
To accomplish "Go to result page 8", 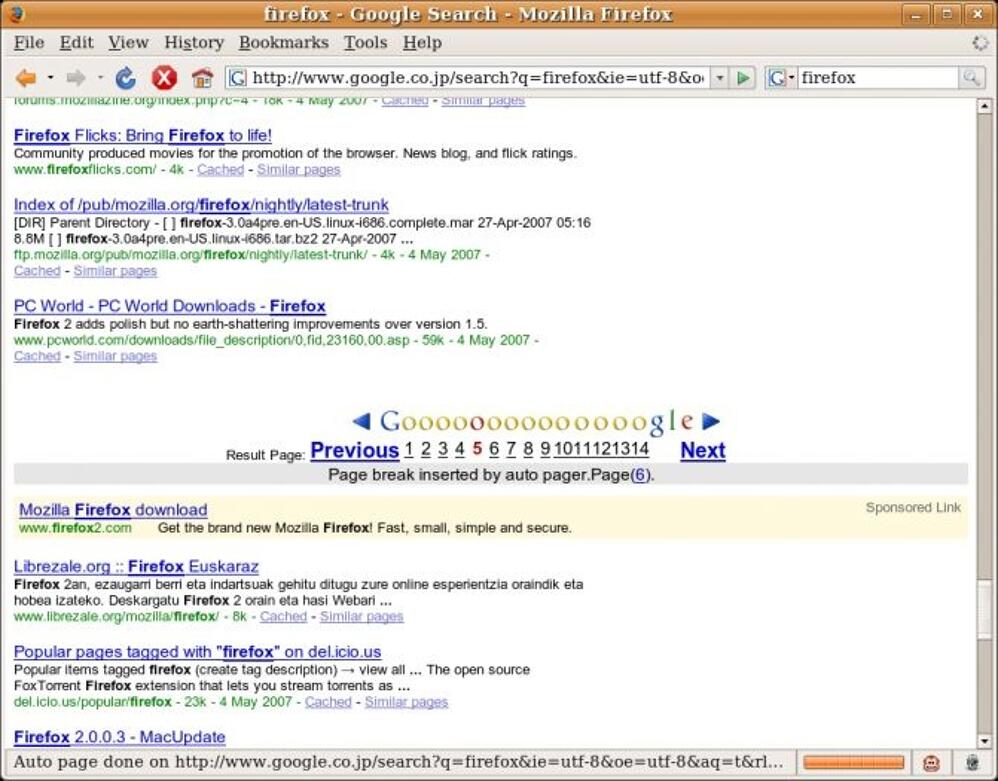I will (x=528, y=449).
